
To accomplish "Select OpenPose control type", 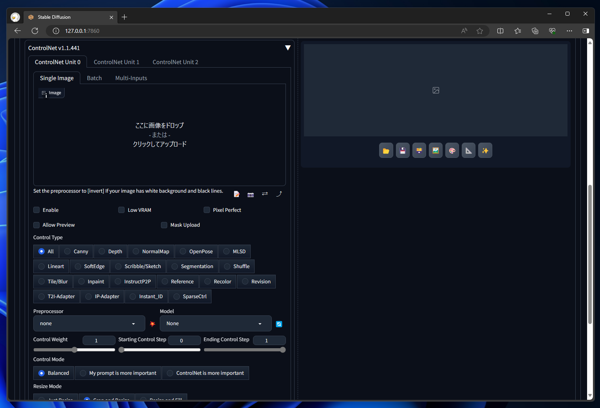I will [x=196, y=251].
